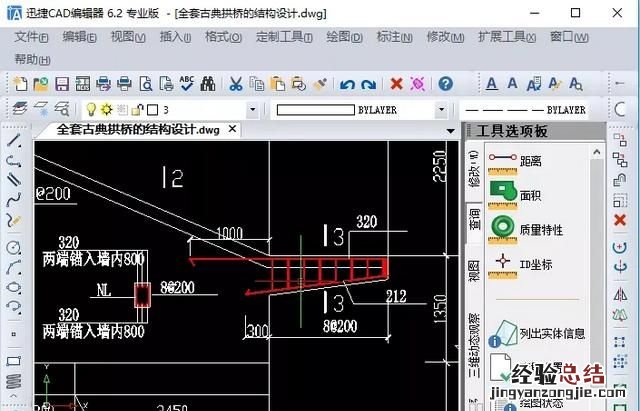Toggle layer on/off light bulb icon

[x=91, y=109]
